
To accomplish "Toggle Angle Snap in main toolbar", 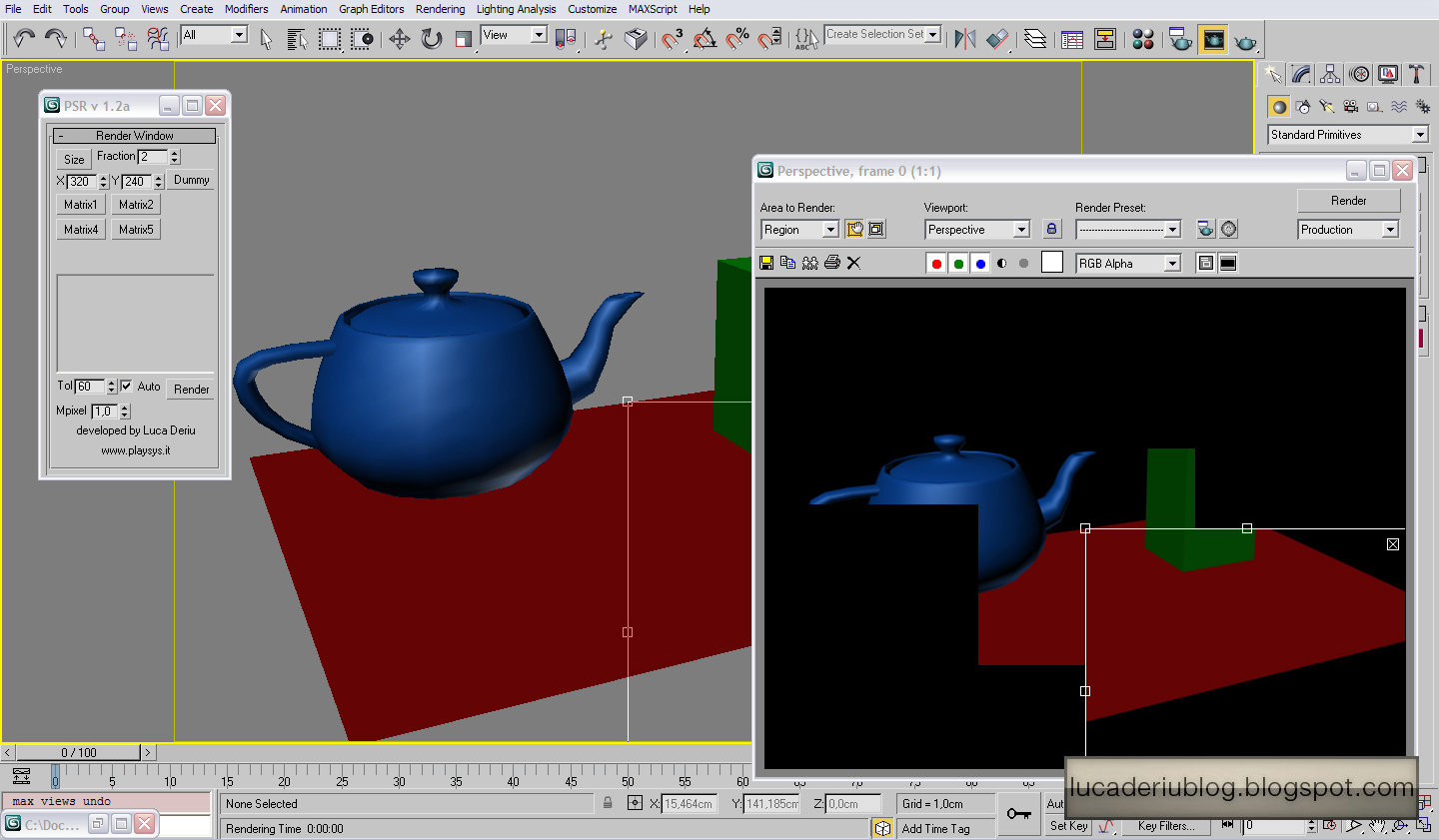I will [x=705, y=39].
